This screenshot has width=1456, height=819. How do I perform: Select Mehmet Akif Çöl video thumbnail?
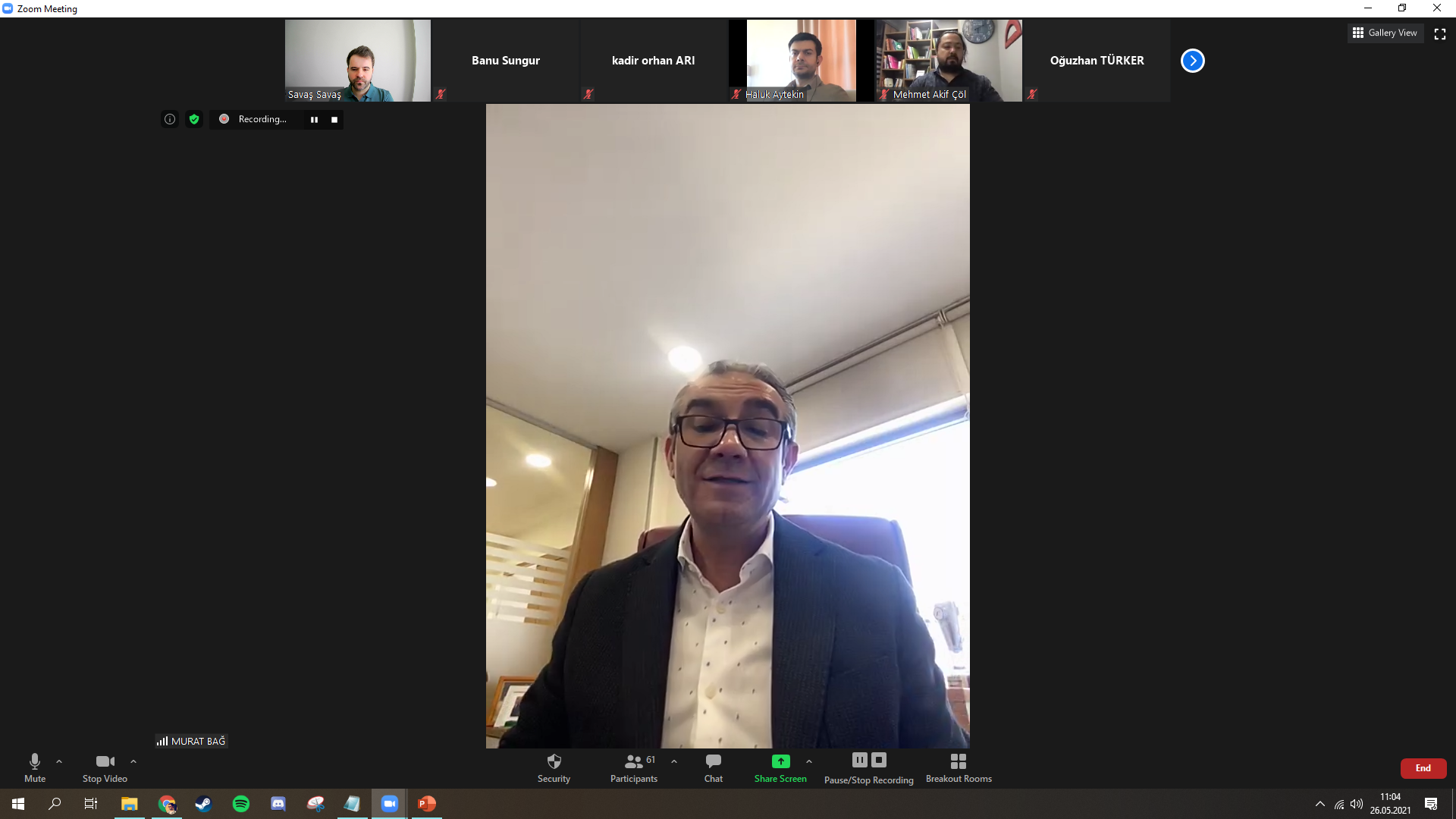949,61
